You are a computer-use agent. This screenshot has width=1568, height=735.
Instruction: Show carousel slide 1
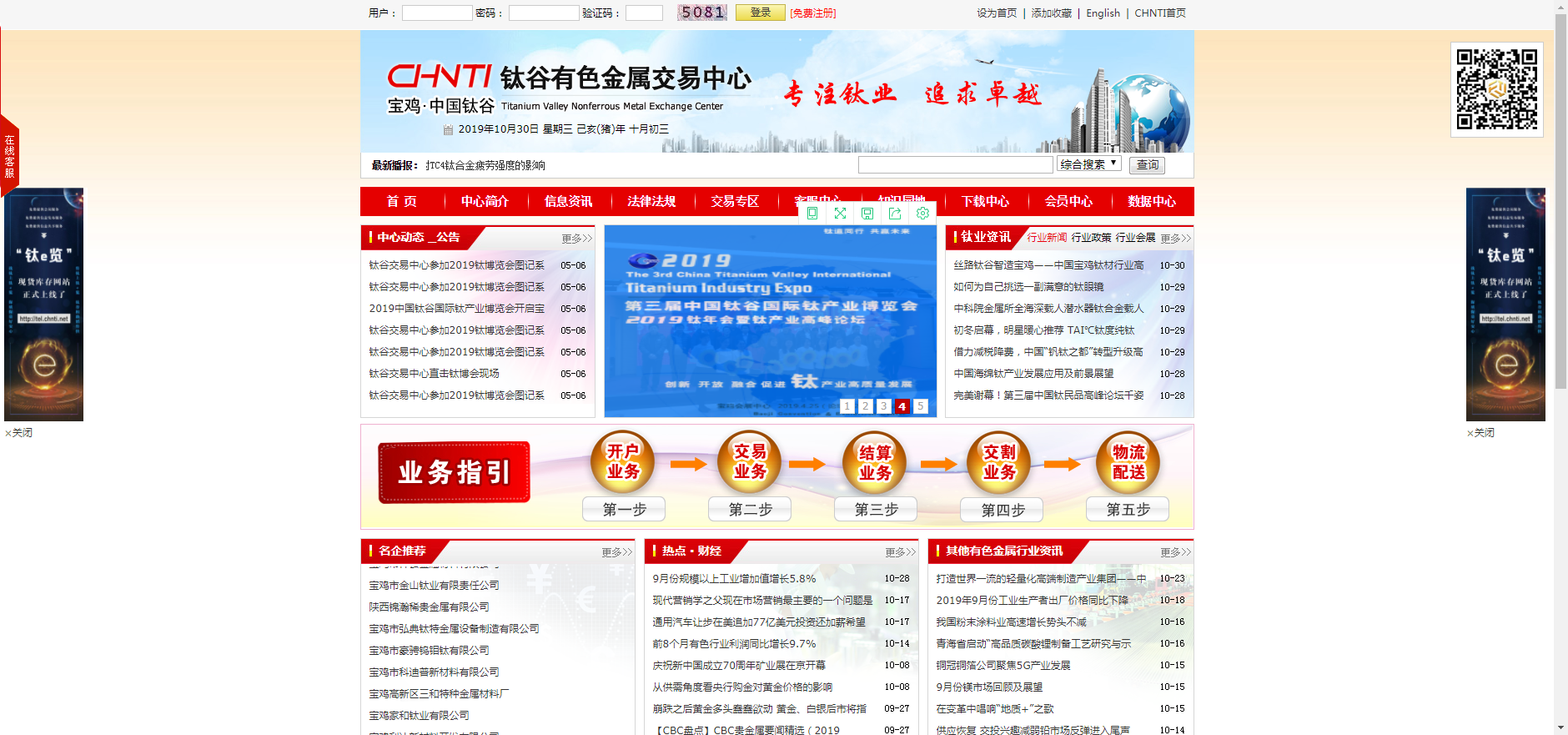click(x=847, y=406)
